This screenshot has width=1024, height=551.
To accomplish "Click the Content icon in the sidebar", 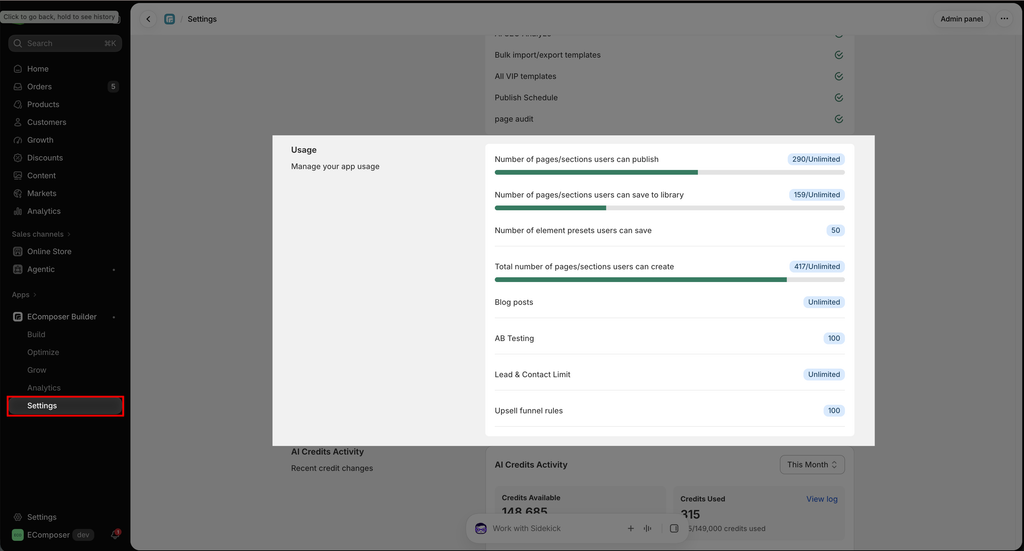I will [18, 176].
